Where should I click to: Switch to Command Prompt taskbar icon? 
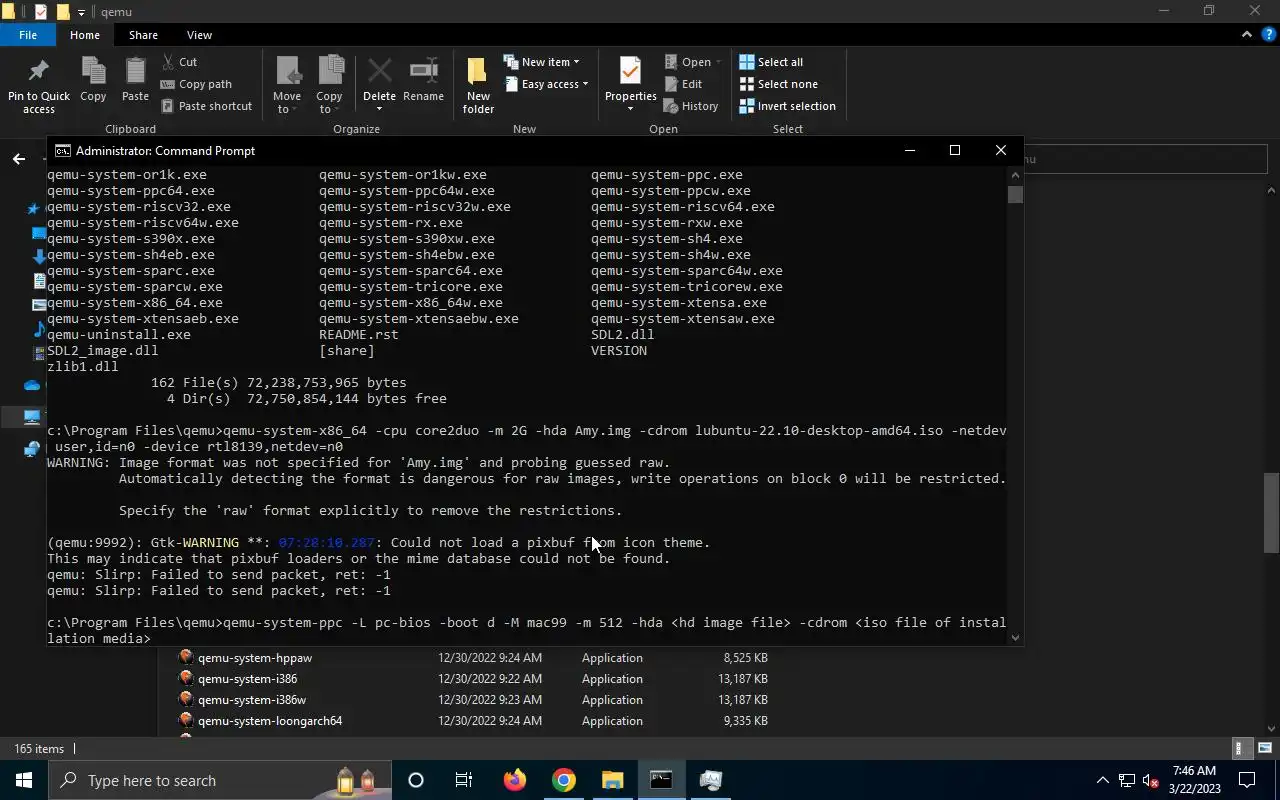click(x=661, y=780)
